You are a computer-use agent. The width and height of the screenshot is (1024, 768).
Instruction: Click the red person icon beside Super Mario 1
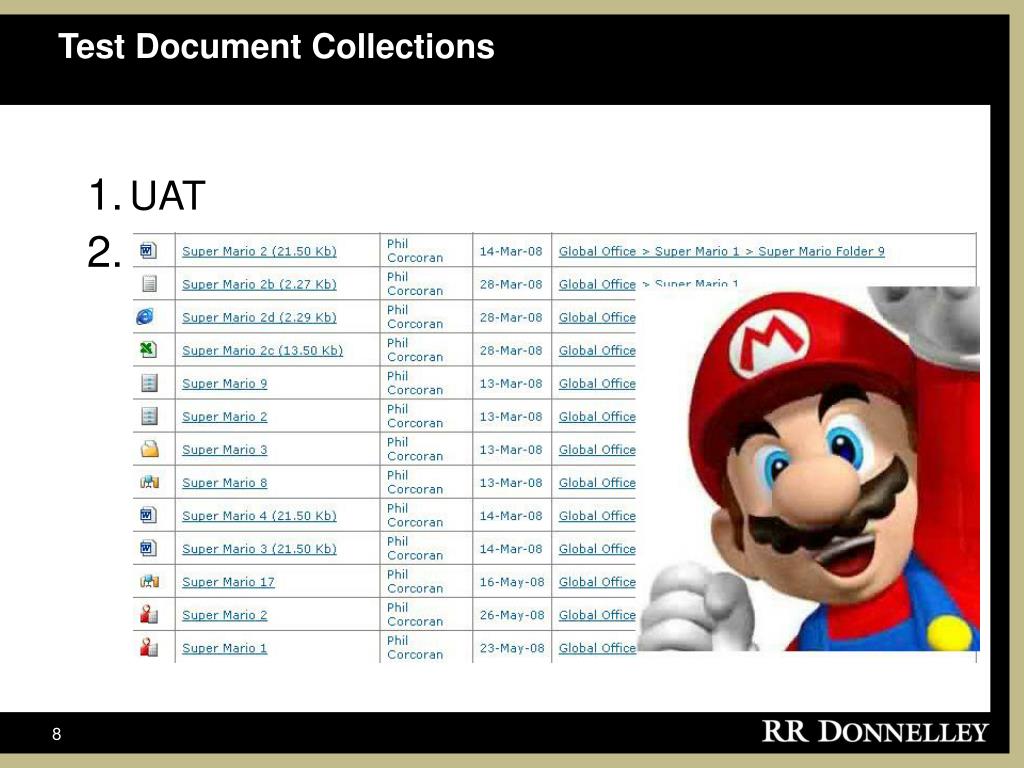click(149, 647)
